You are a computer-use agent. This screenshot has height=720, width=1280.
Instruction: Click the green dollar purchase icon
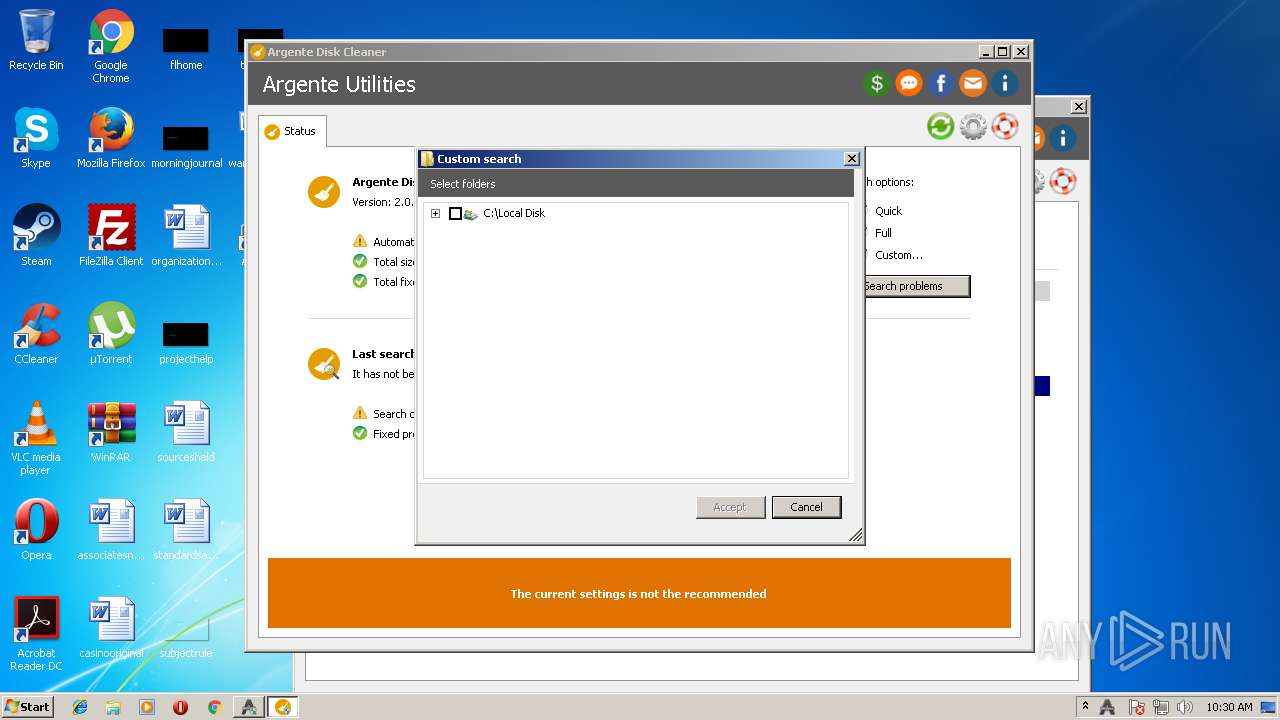[x=877, y=83]
